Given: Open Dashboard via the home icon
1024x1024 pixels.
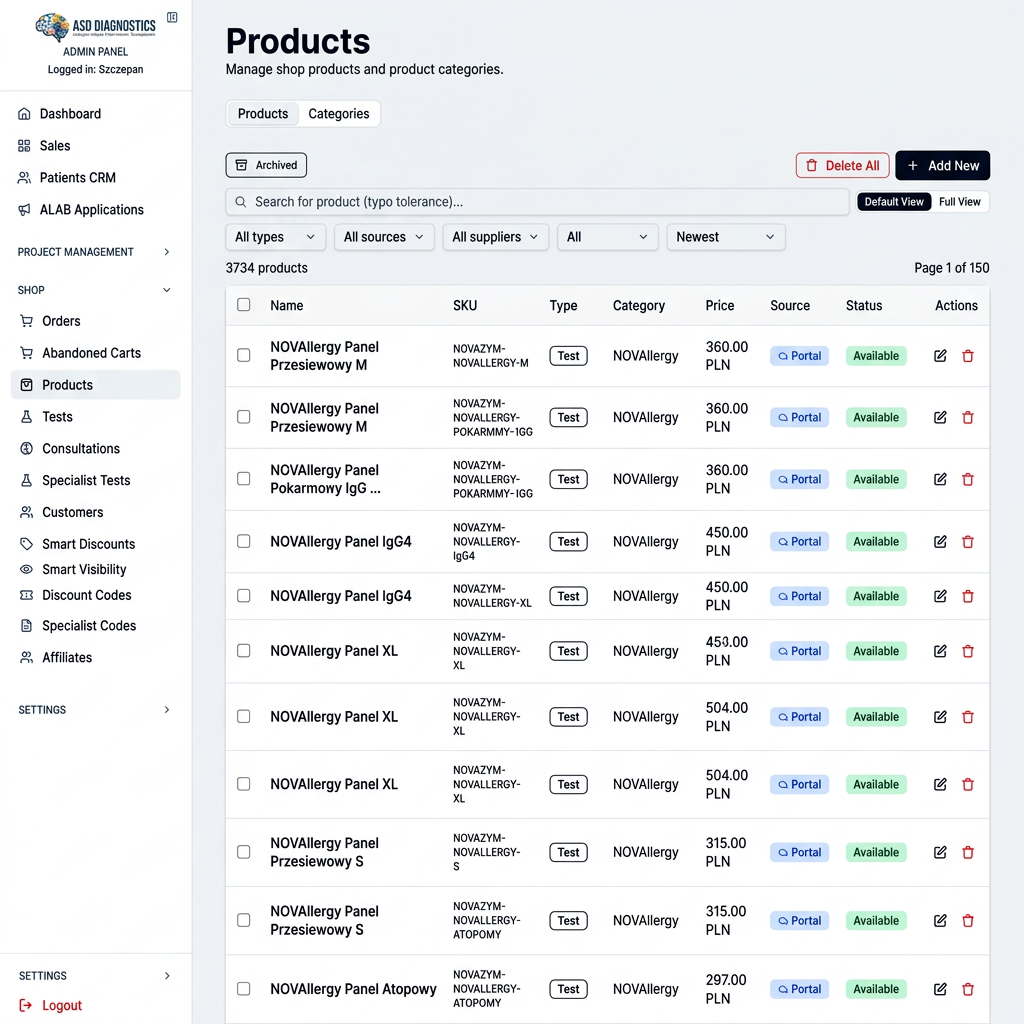Looking at the screenshot, I should (24, 114).
